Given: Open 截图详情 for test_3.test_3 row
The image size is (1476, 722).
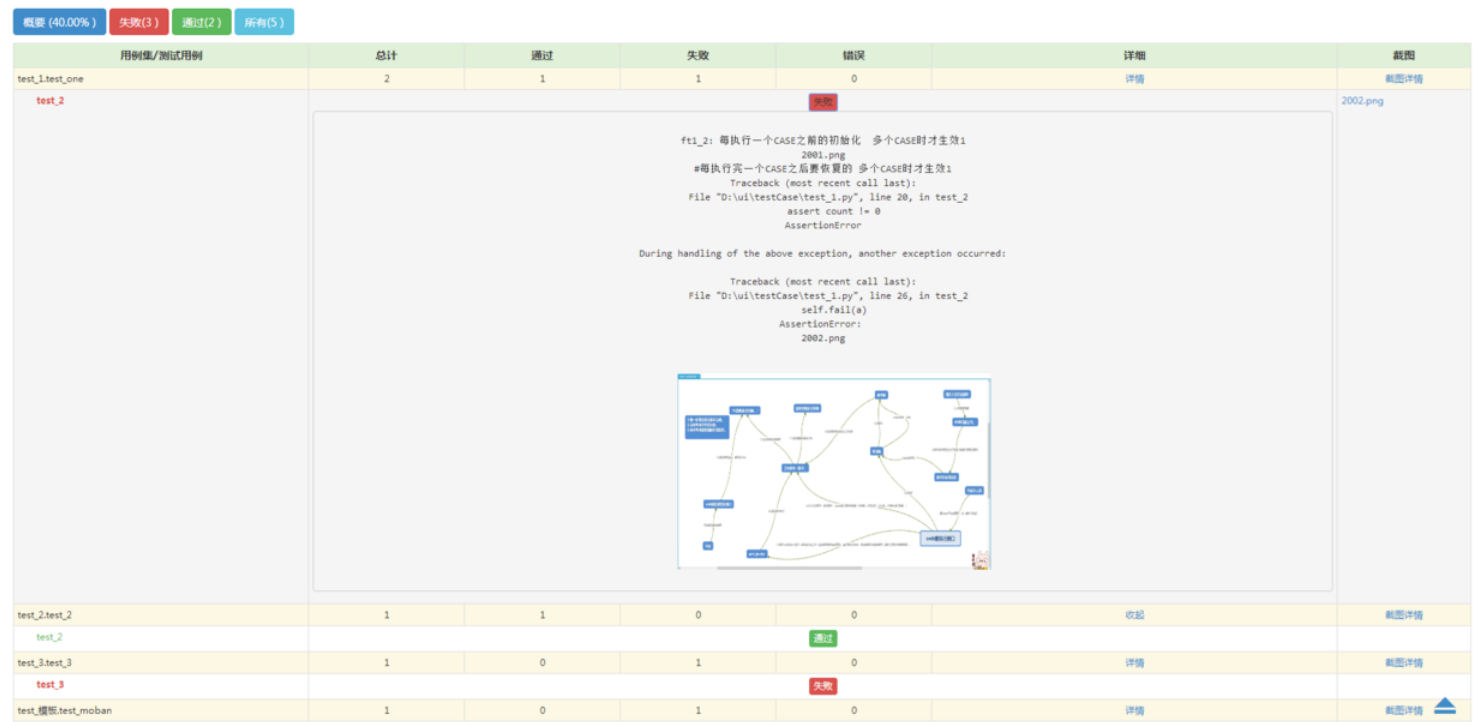Looking at the screenshot, I should pyautogui.click(x=1403, y=663).
